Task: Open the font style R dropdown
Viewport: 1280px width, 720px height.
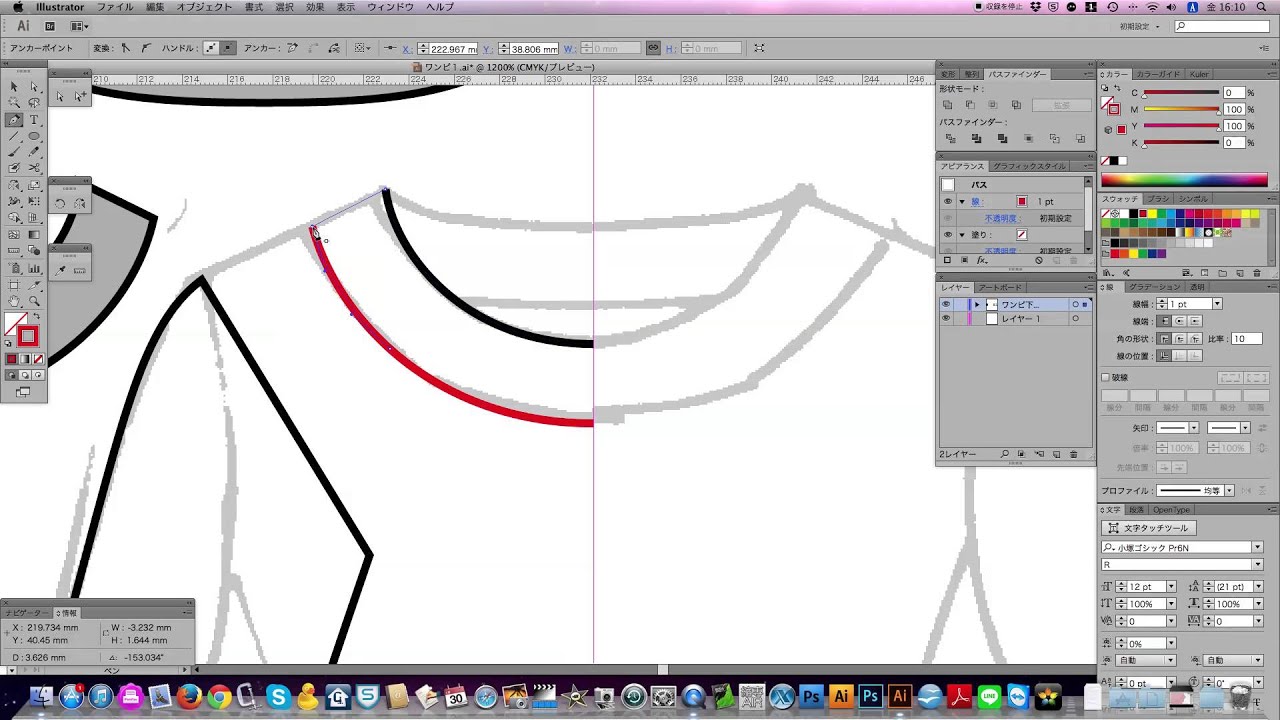Action: point(1257,565)
